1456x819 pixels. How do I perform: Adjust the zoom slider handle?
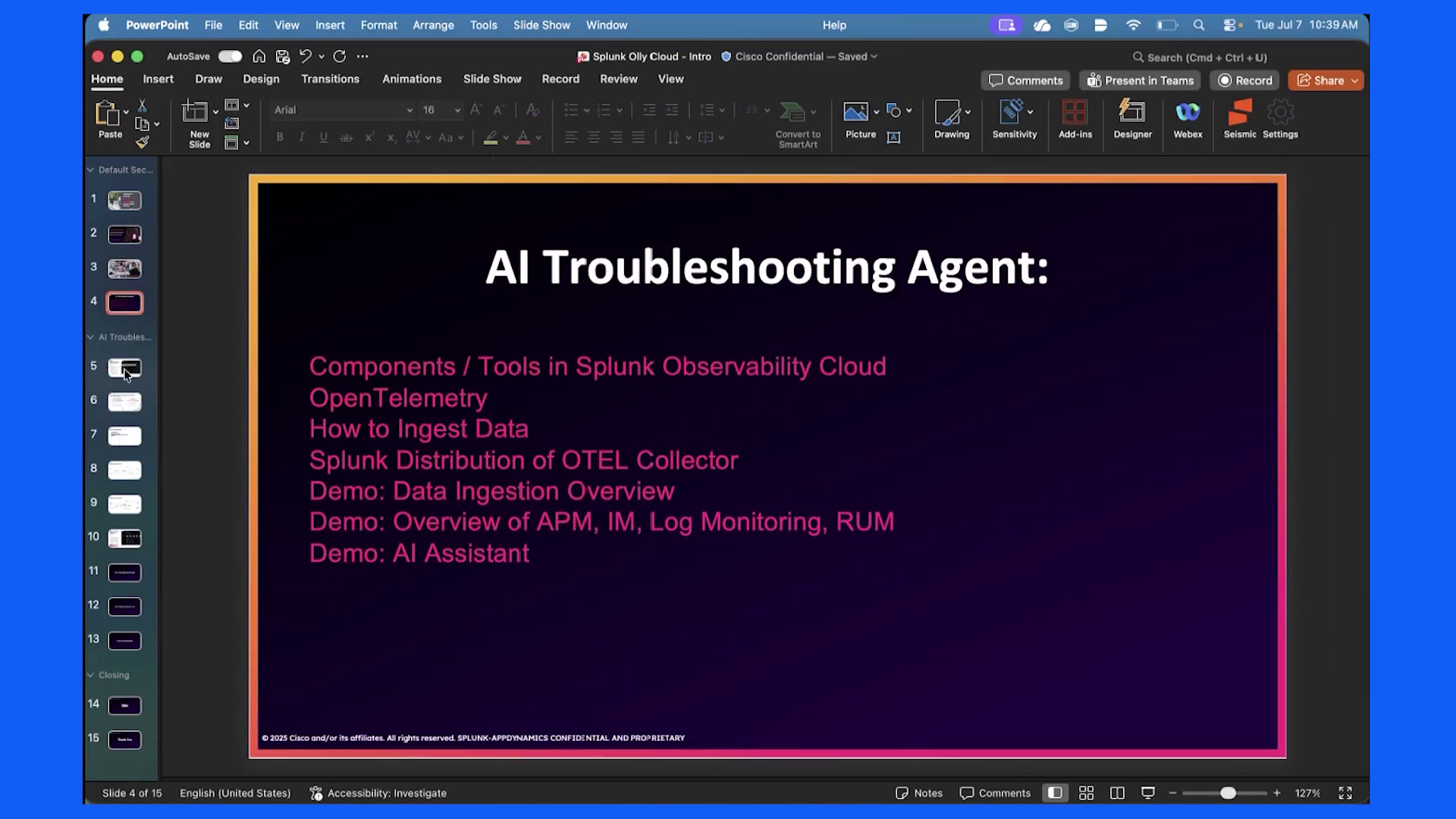pyautogui.click(x=1228, y=792)
